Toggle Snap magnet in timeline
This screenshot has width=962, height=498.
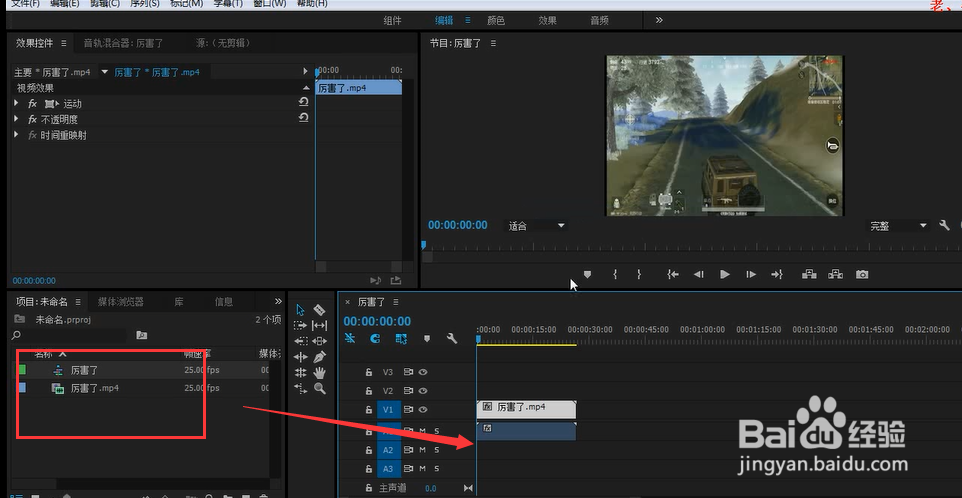tap(375, 338)
